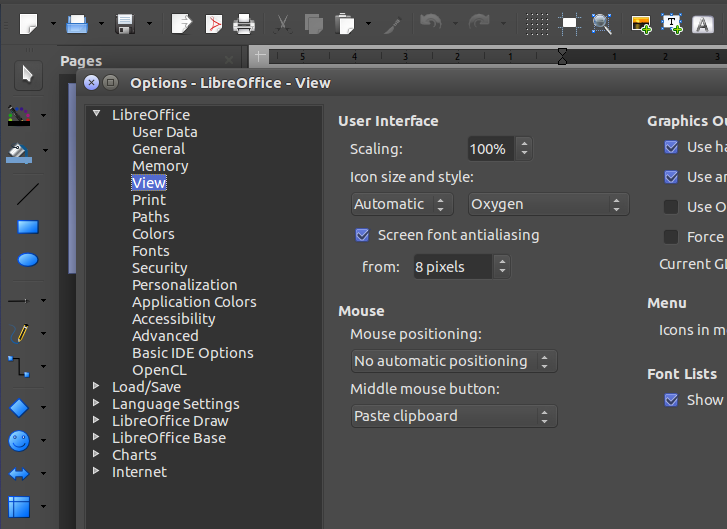Increase Scaling with the up stepper
Viewport: 727px width, 529px height.
point(524,144)
